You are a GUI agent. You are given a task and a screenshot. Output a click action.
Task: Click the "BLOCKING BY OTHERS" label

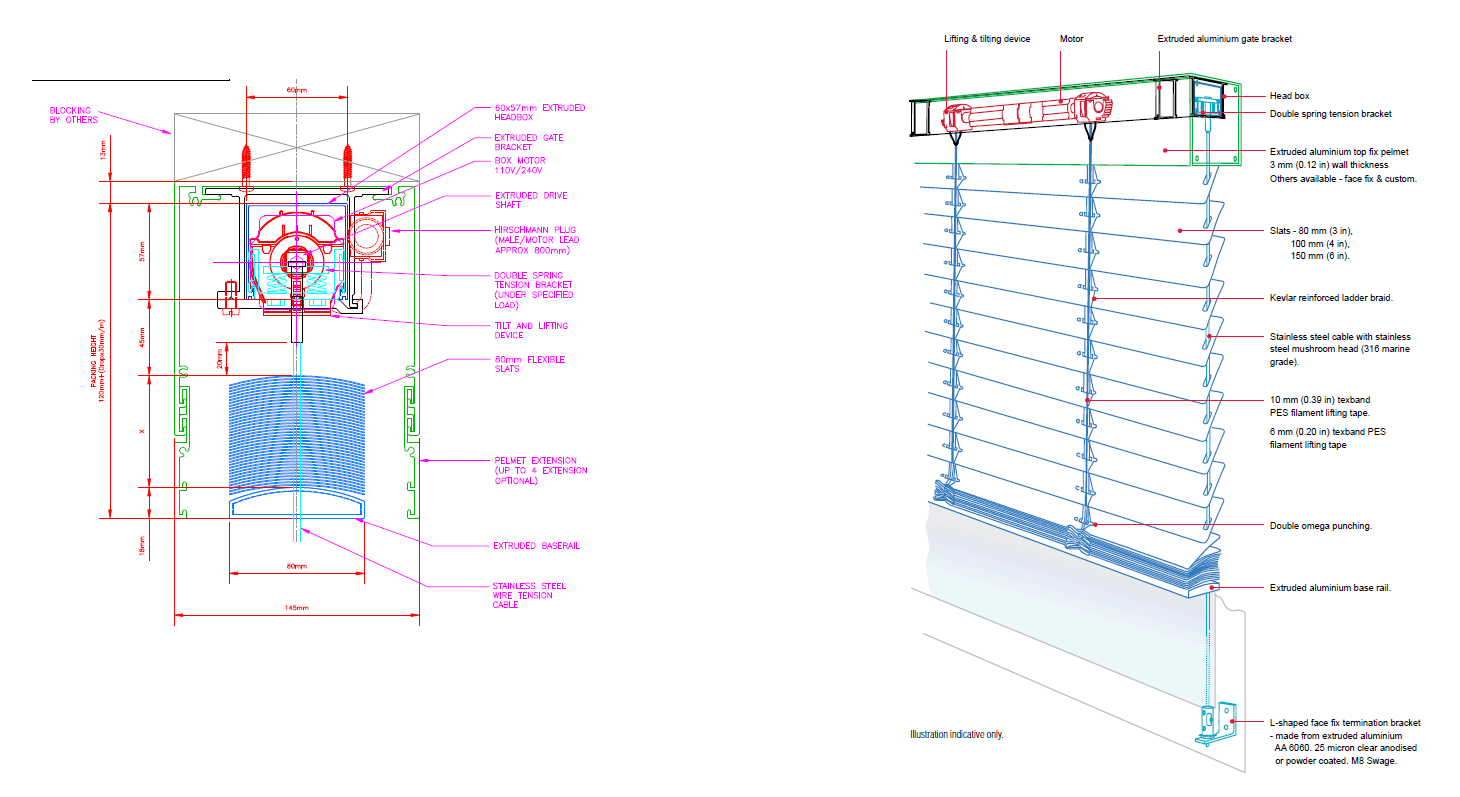point(74,115)
